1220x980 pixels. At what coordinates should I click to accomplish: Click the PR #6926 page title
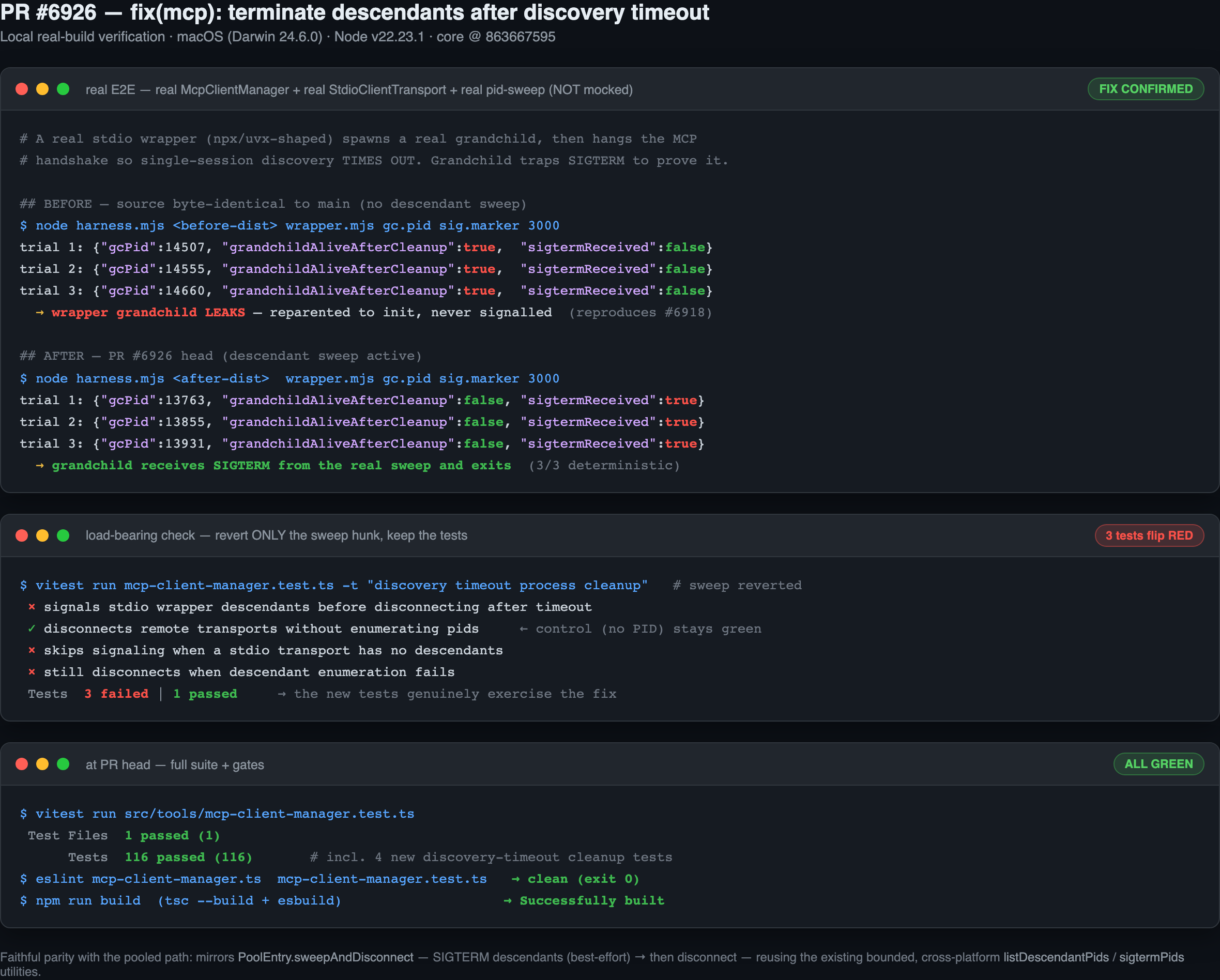point(355,12)
